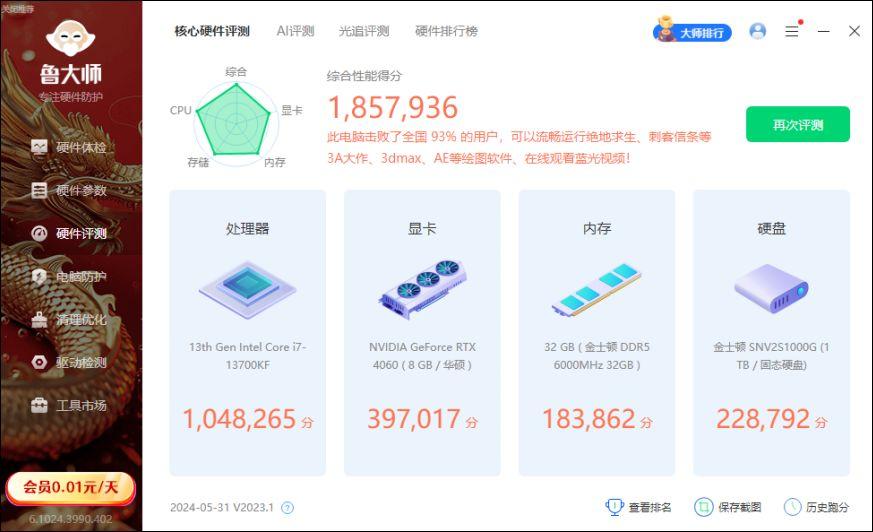Click the 13th Gen Intel Core i7-13700KF text

(248, 356)
